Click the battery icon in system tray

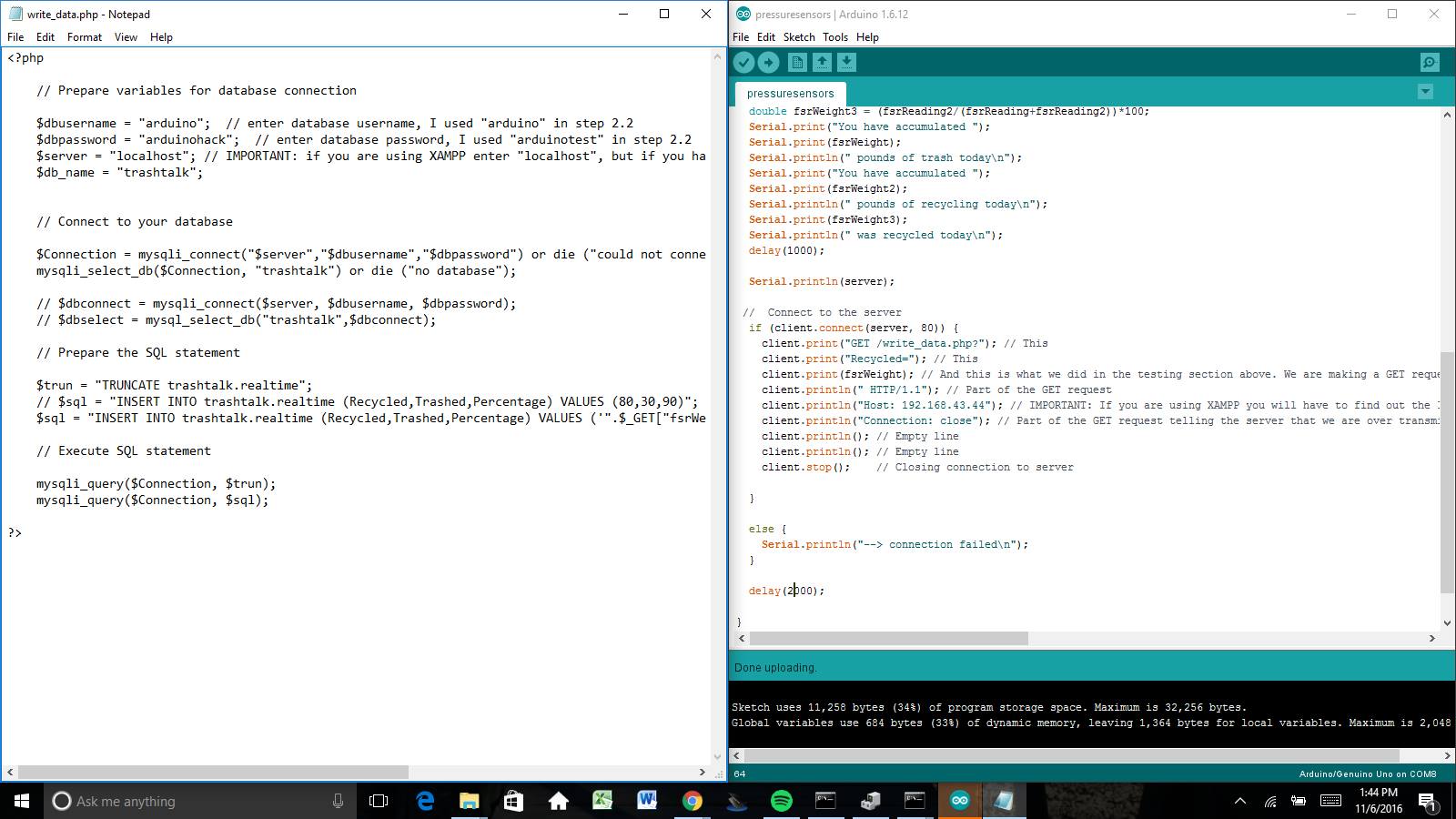click(x=1299, y=802)
